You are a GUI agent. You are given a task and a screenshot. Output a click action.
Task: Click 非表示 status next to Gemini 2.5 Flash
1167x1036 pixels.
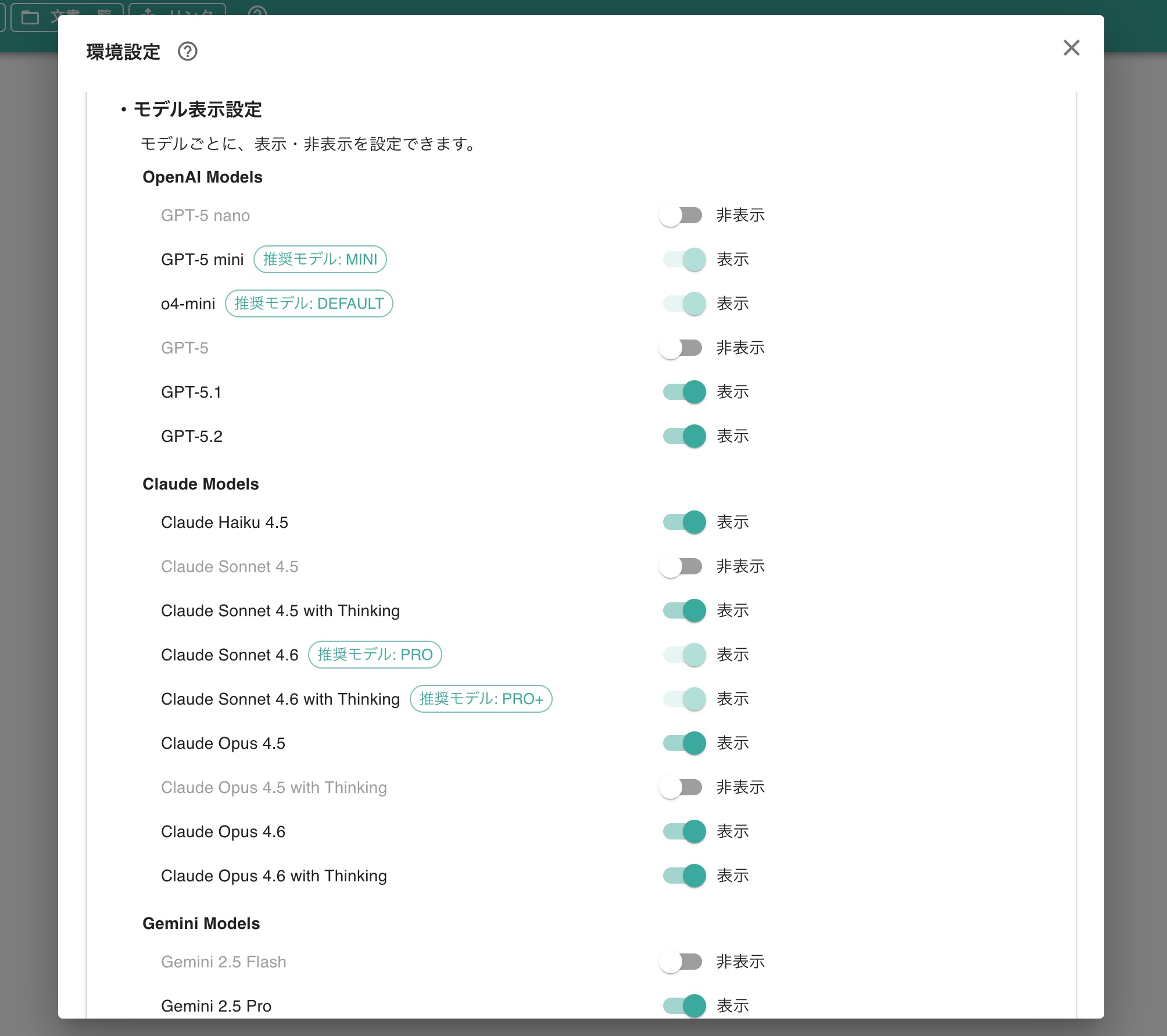(740, 962)
